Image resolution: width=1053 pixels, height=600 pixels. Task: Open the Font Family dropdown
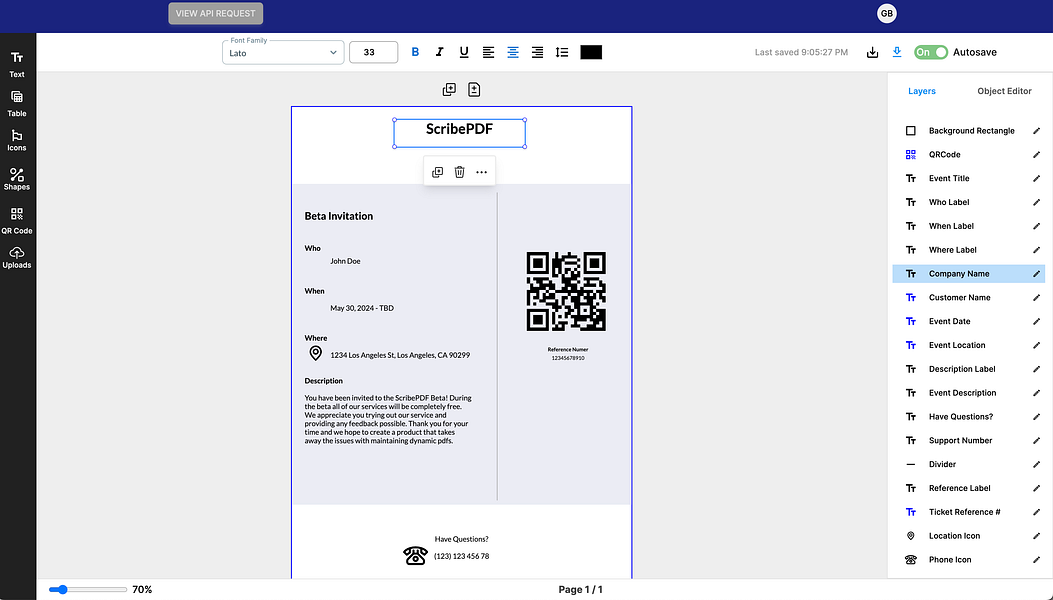click(283, 52)
